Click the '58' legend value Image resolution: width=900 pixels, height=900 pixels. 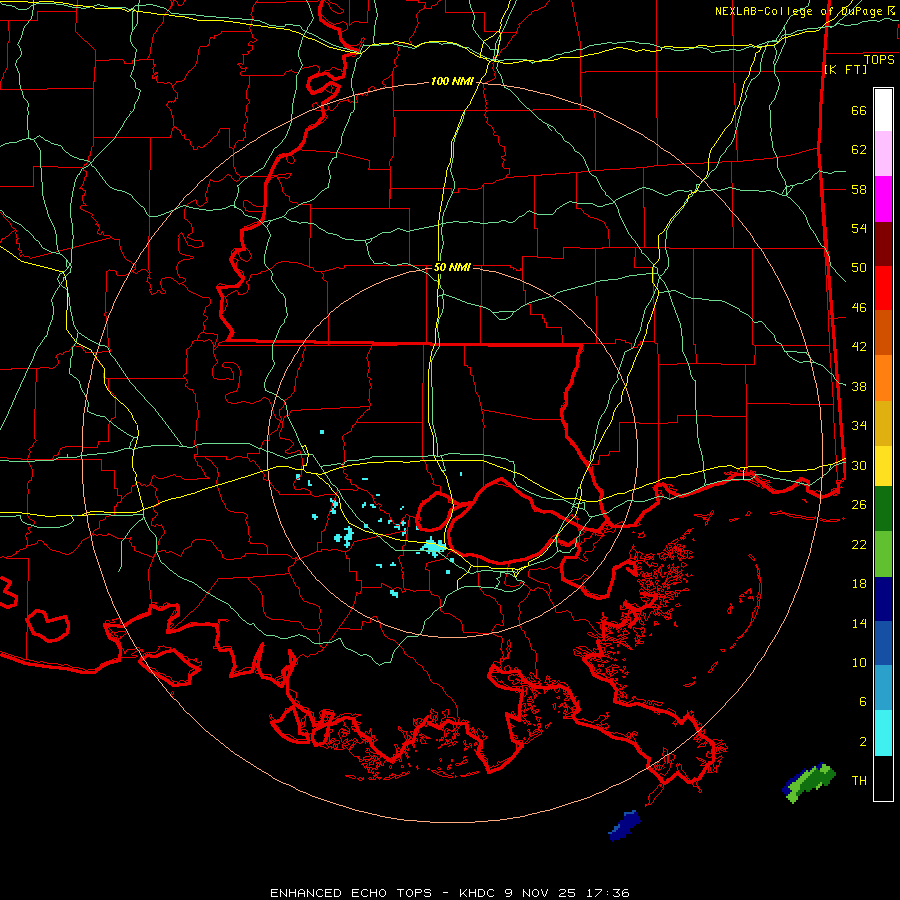point(859,189)
